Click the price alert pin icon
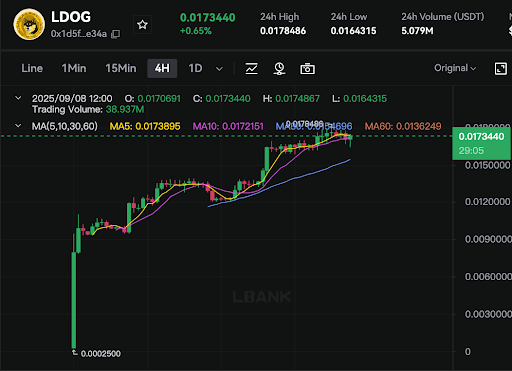The height and width of the screenshot is (371, 512). (x=279, y=69)
